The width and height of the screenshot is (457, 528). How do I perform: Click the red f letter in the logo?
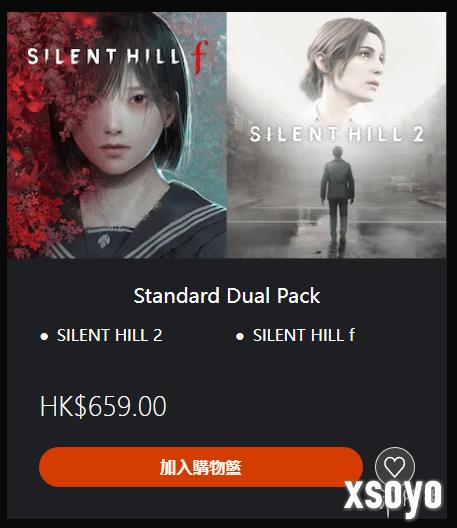[200, 57]
